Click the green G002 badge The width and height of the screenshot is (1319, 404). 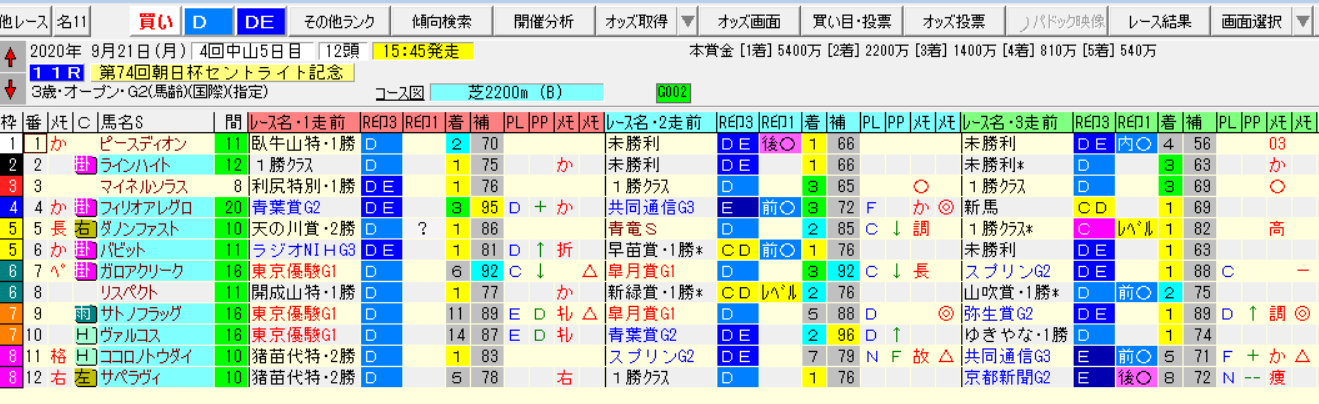(673, 92)
